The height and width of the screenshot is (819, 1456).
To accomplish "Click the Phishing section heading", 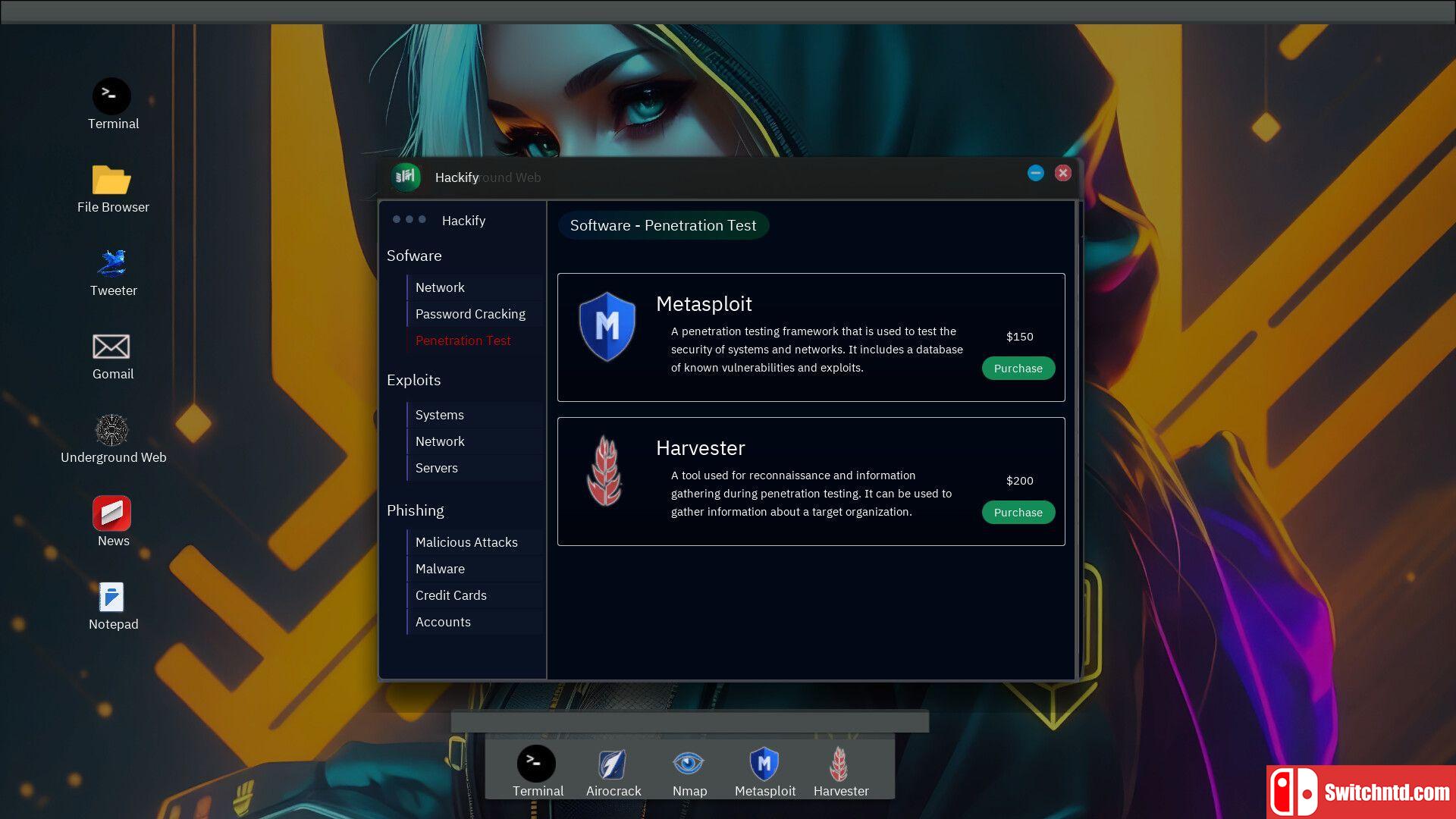I will coord(416,510).
